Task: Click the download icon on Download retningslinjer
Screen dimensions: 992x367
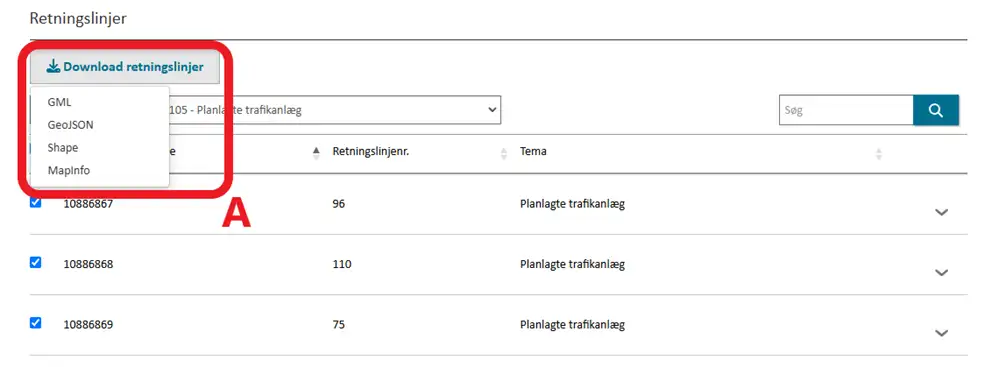Action: 53,66
